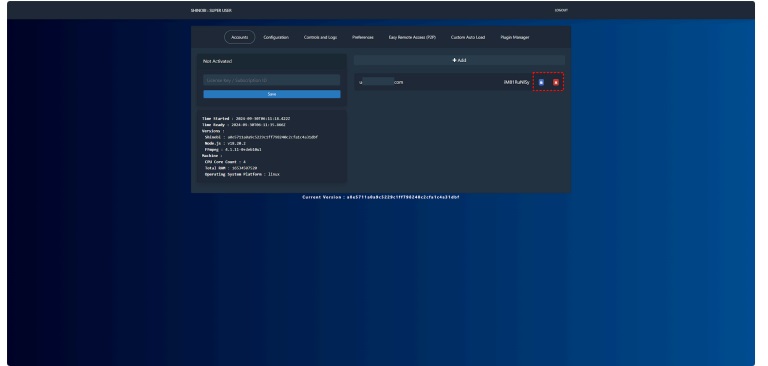Screen dimensions: 768x366
Task: Click the account group key text
Action: 517,82
